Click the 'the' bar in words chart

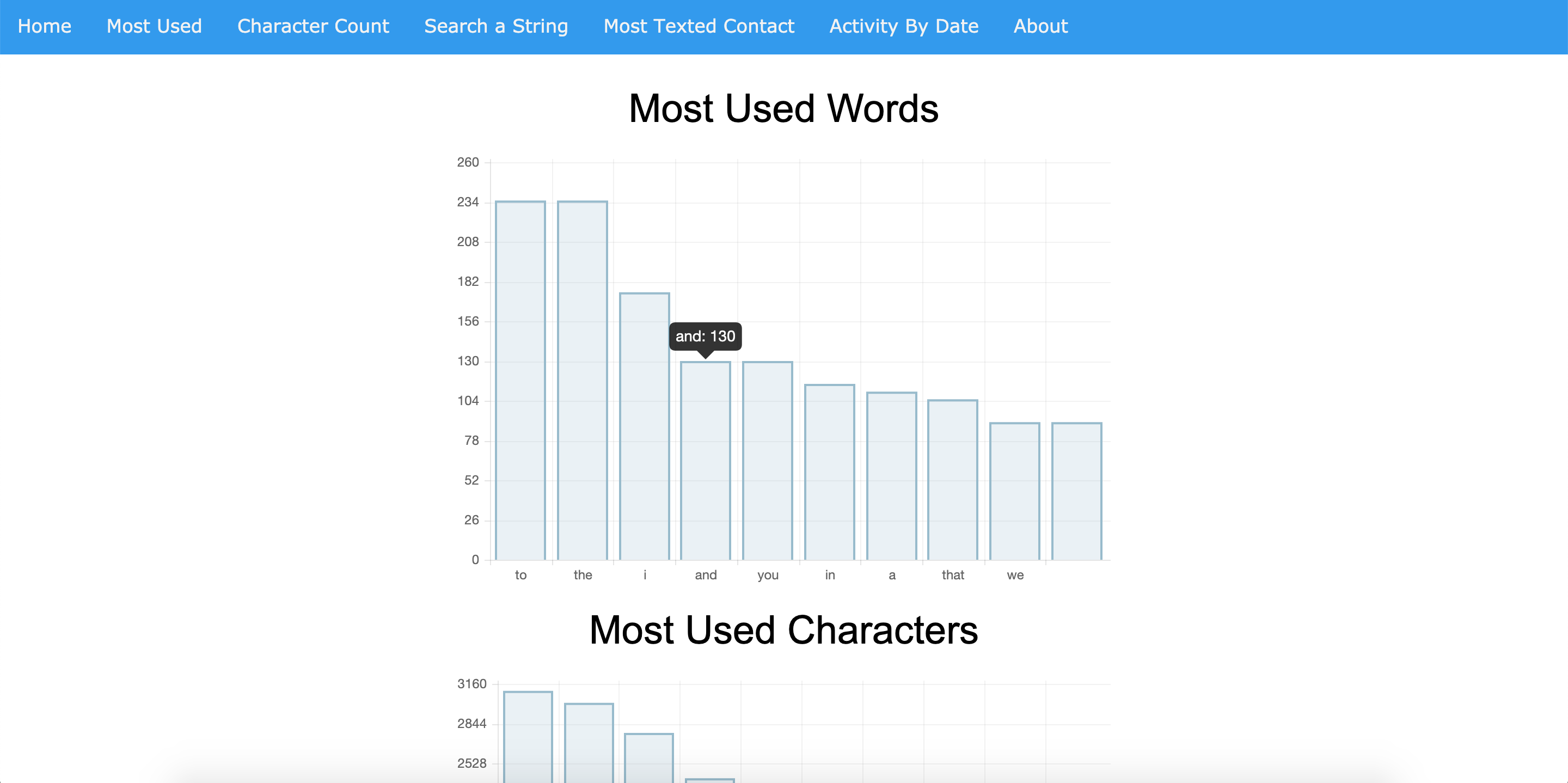click(x=582, y=381)
